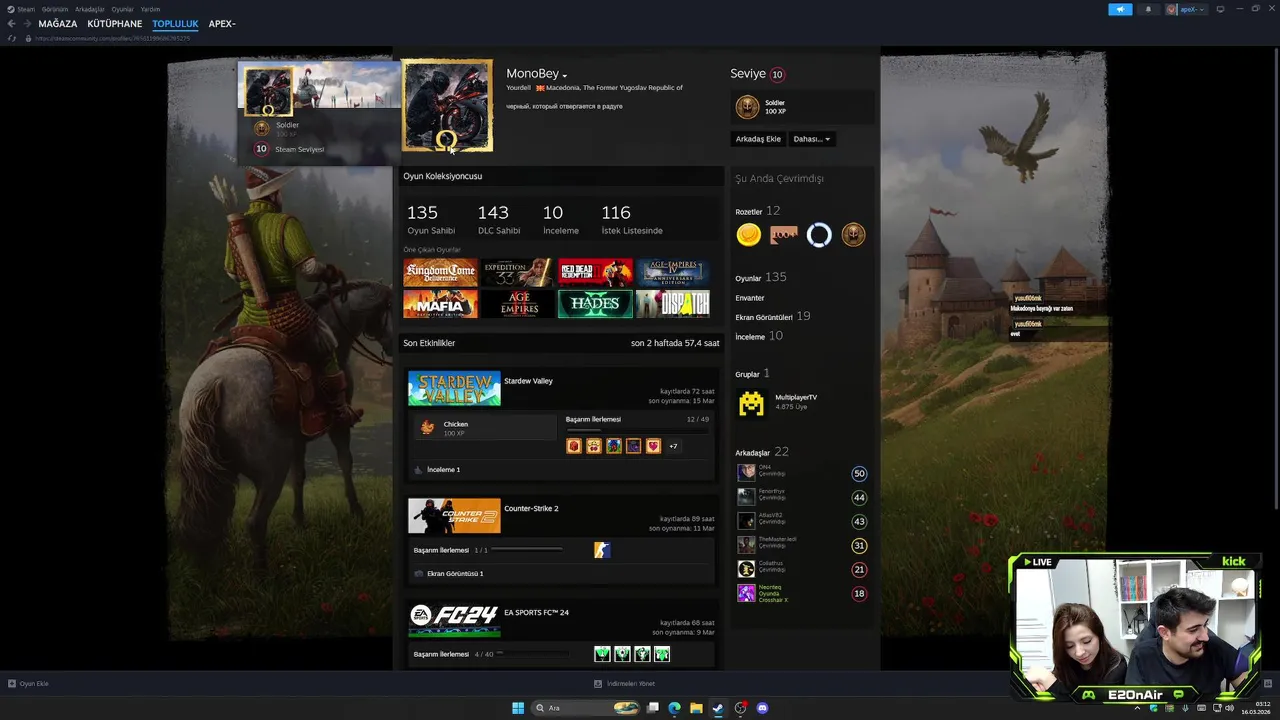Screen dimensions: 1280x720
Task: Open Counter-Strike 2 Ekran Görüntüsü 1 link
Action: 455,574
